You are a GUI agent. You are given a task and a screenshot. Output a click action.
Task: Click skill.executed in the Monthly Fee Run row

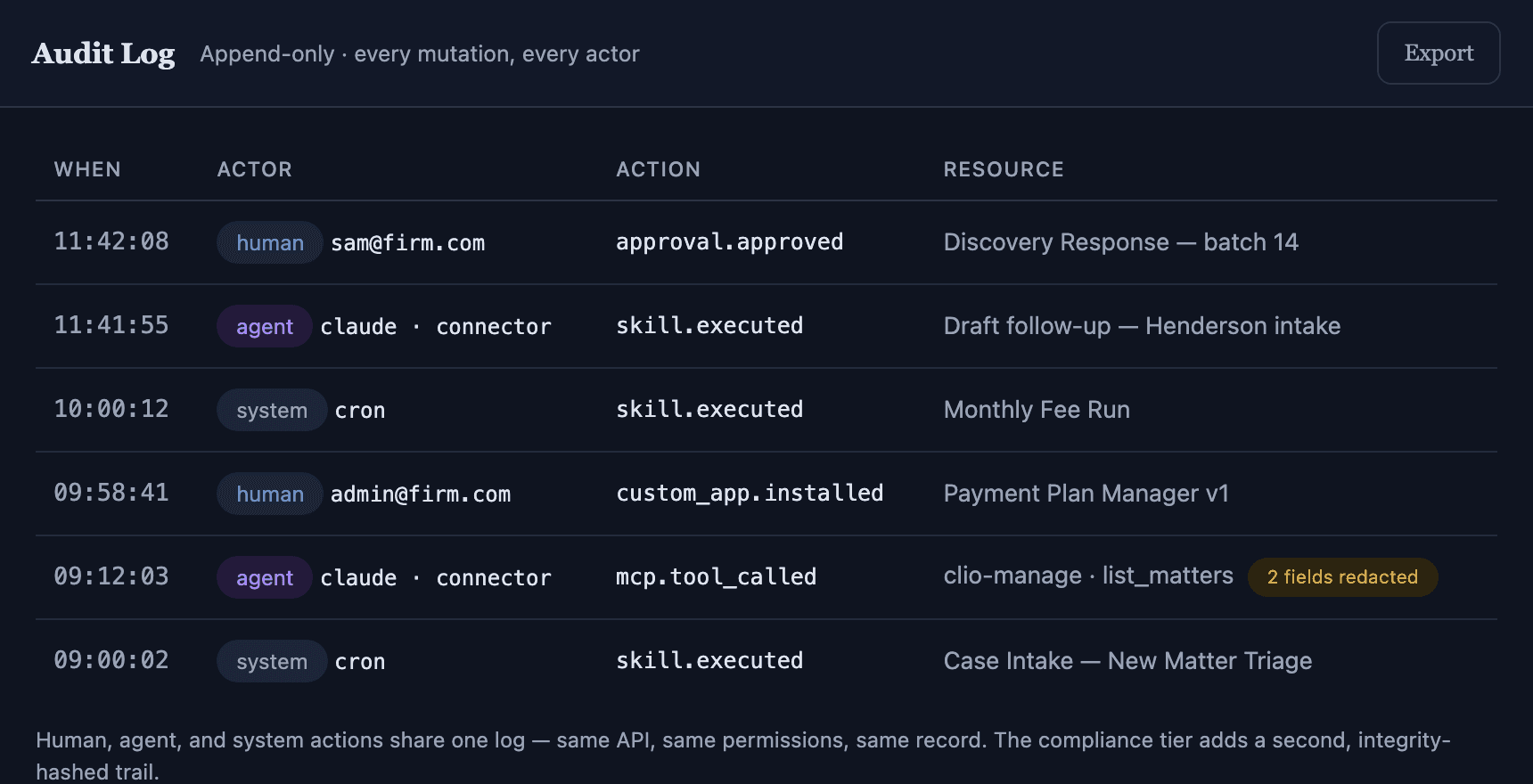(710, 409)
